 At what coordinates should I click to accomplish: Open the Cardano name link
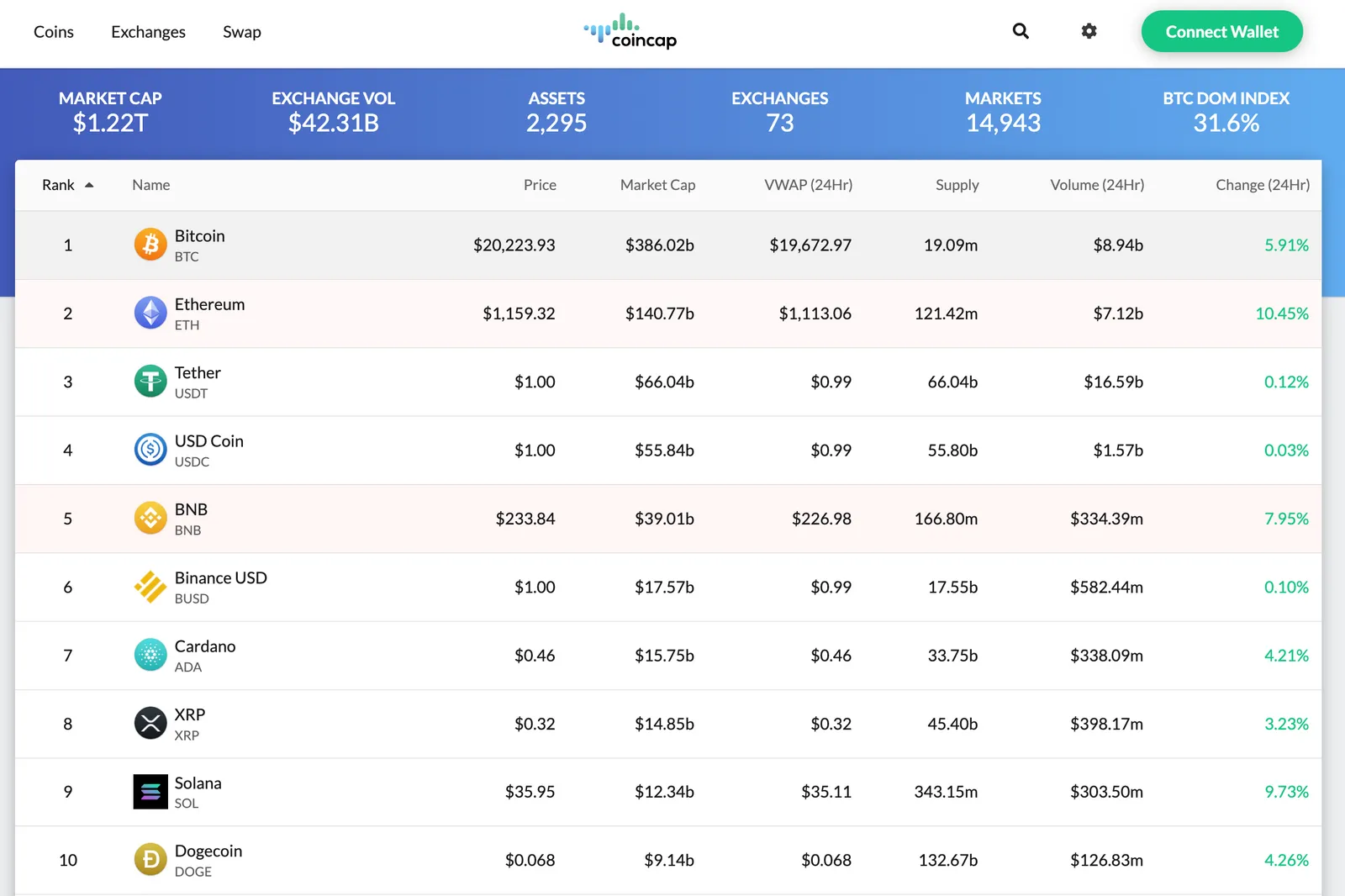[204, 646]
